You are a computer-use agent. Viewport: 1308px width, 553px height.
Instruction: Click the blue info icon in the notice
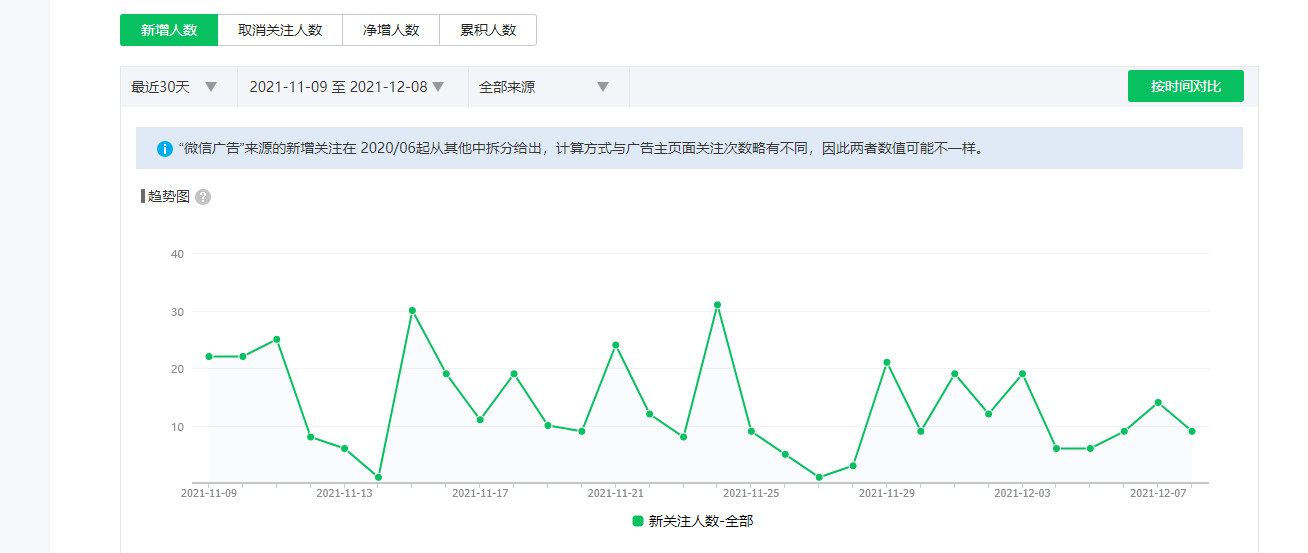click(165, 149)
